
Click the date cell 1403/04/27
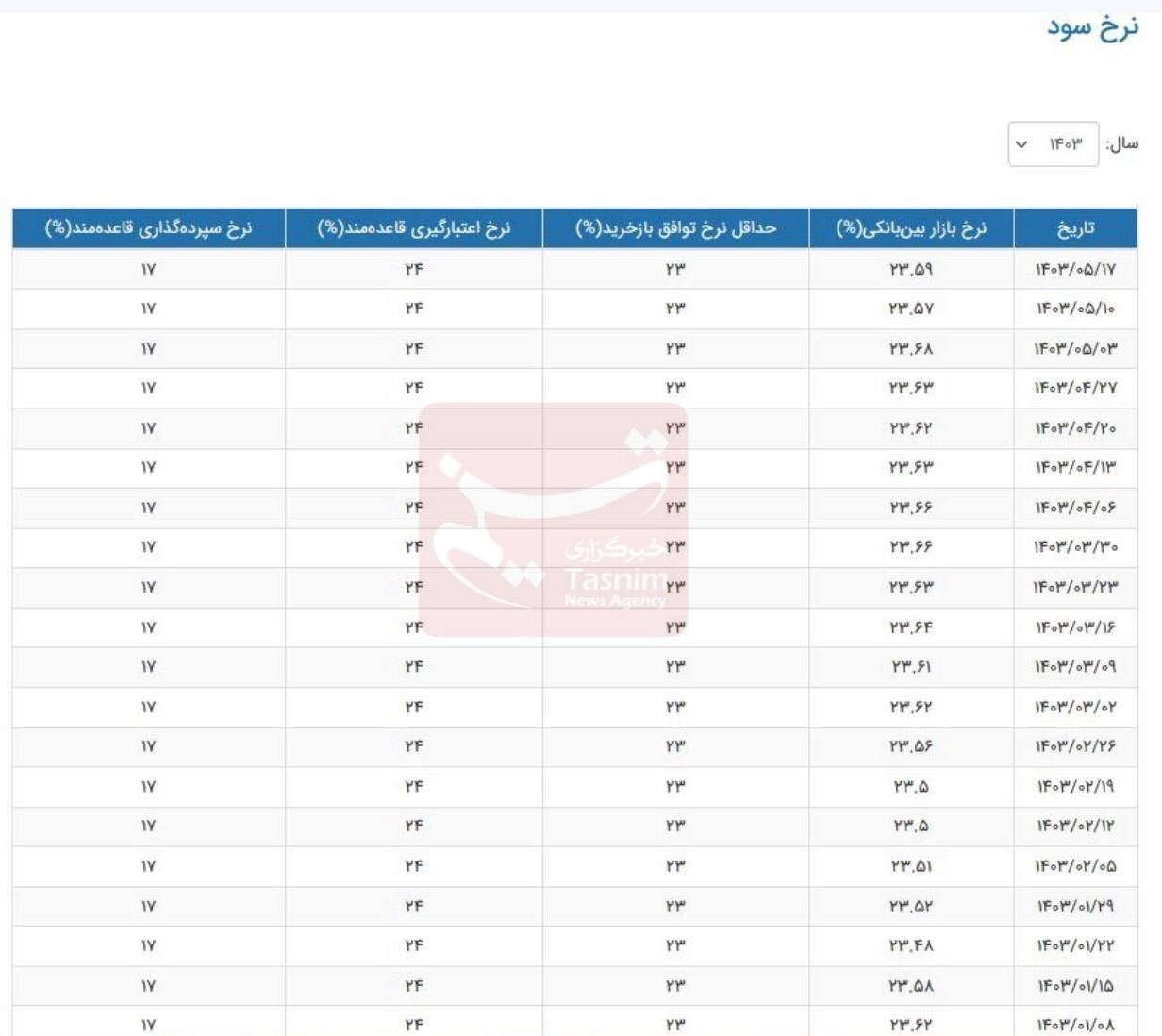[x=1075, y=389]
